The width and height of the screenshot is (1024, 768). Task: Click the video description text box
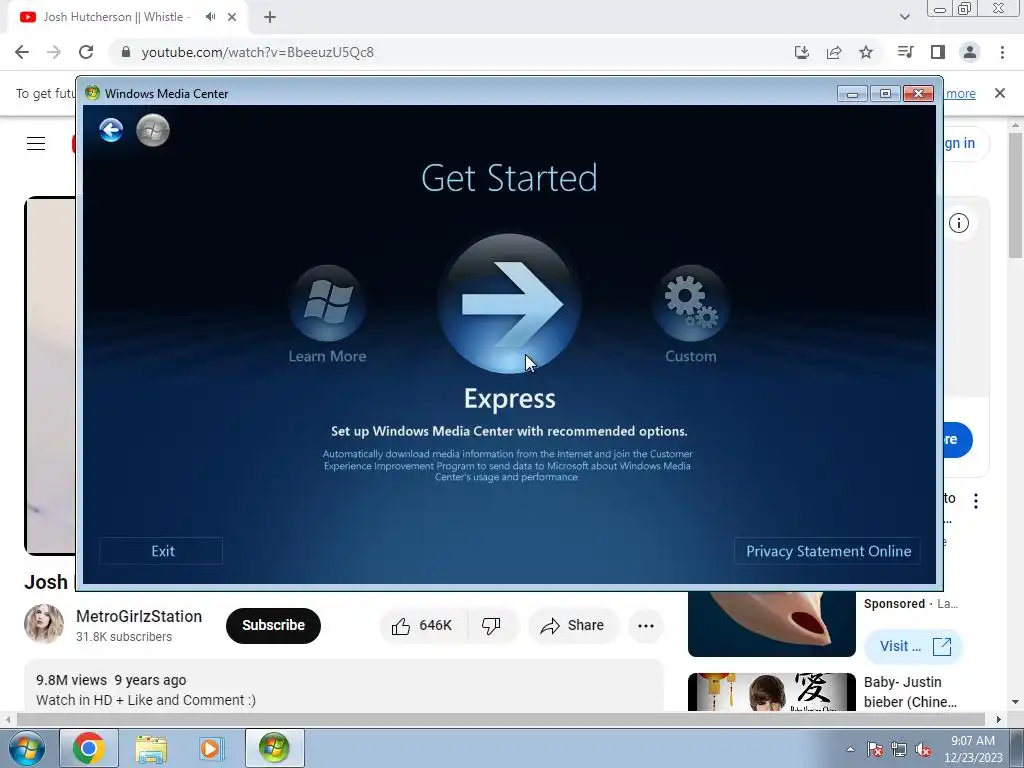click(344, 686)
